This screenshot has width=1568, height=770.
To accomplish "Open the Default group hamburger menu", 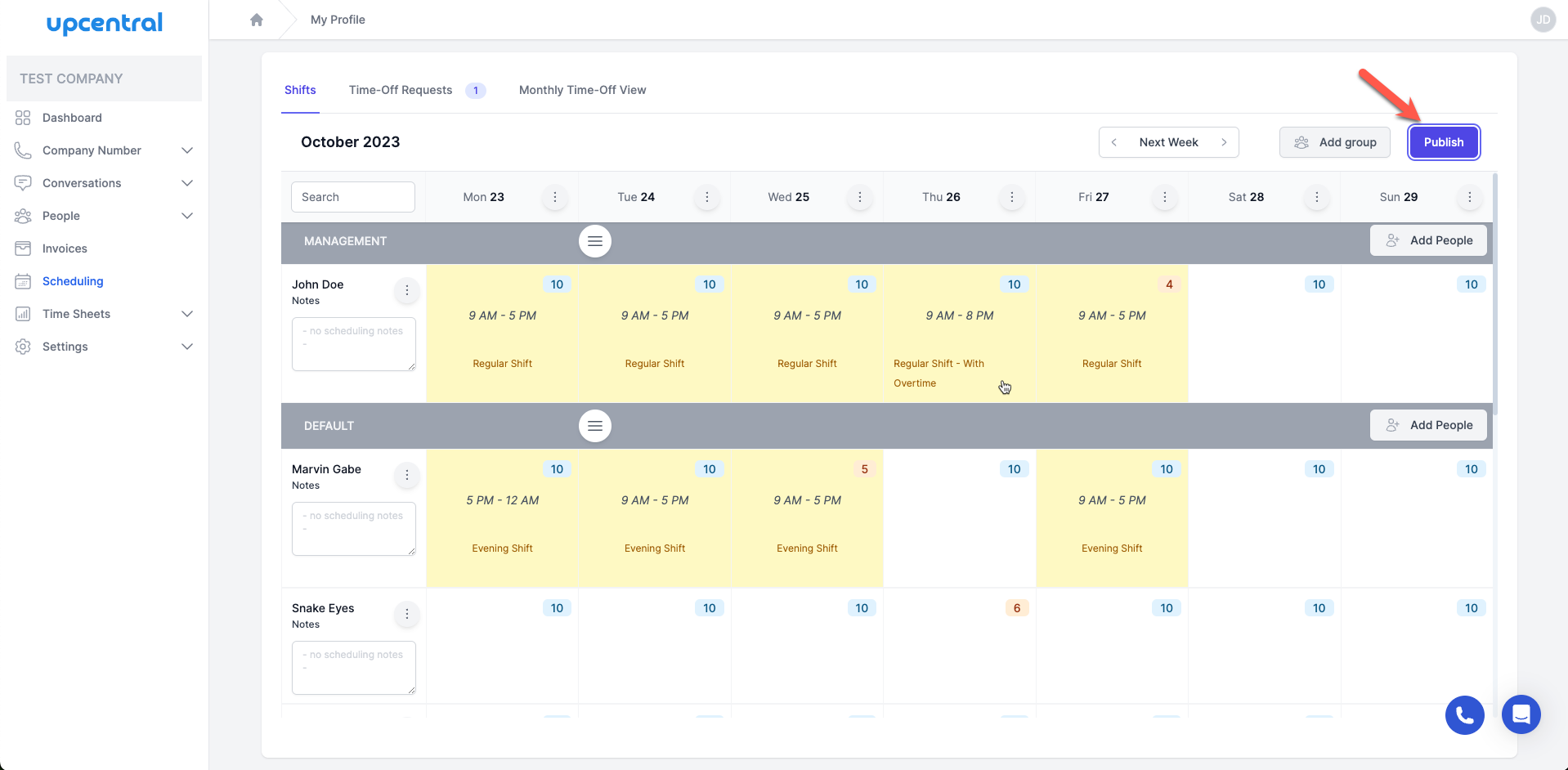I will [595, 426].
